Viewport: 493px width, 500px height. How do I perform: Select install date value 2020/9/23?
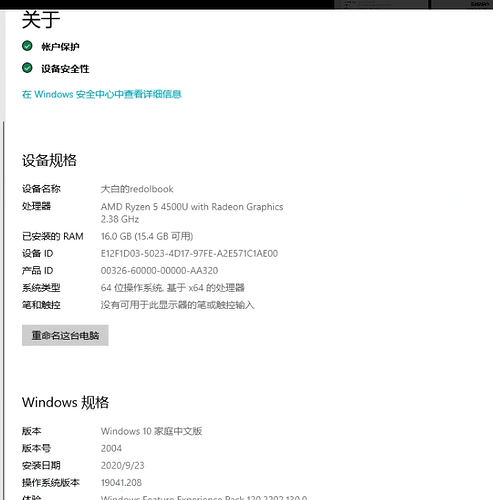tap(123, 465)
